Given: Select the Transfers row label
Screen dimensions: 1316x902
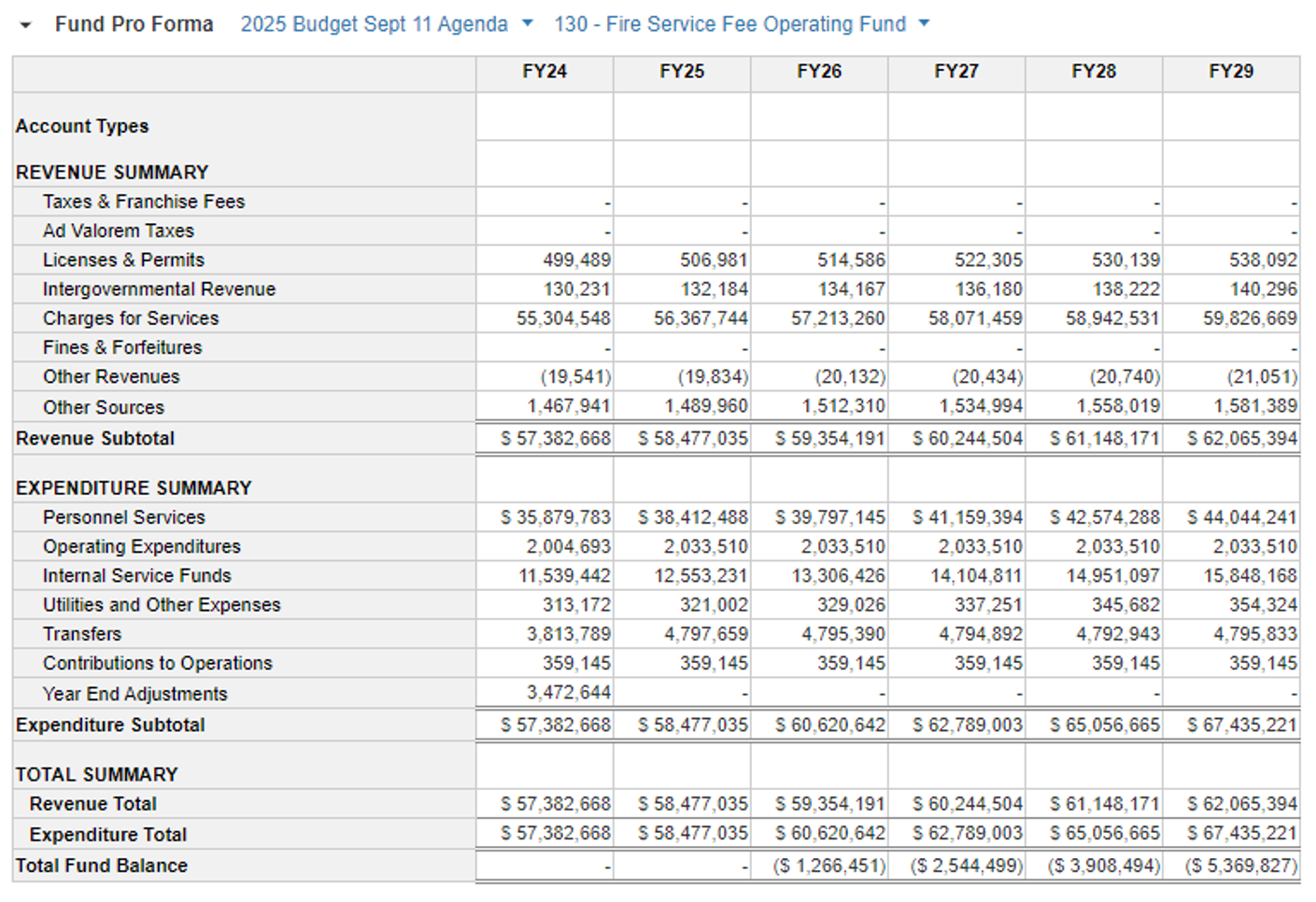Looking at the screenshot, I should [82, 634].
